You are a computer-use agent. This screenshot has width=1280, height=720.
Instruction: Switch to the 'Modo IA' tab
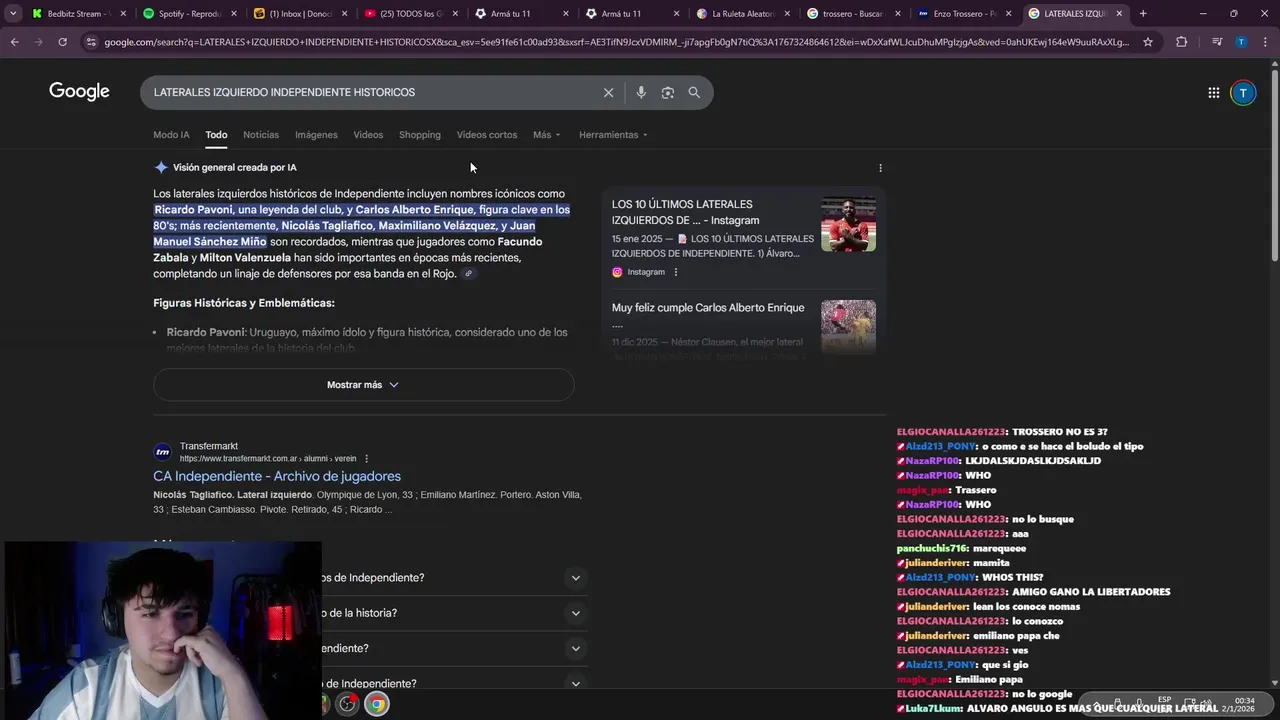tap(171, 135)
